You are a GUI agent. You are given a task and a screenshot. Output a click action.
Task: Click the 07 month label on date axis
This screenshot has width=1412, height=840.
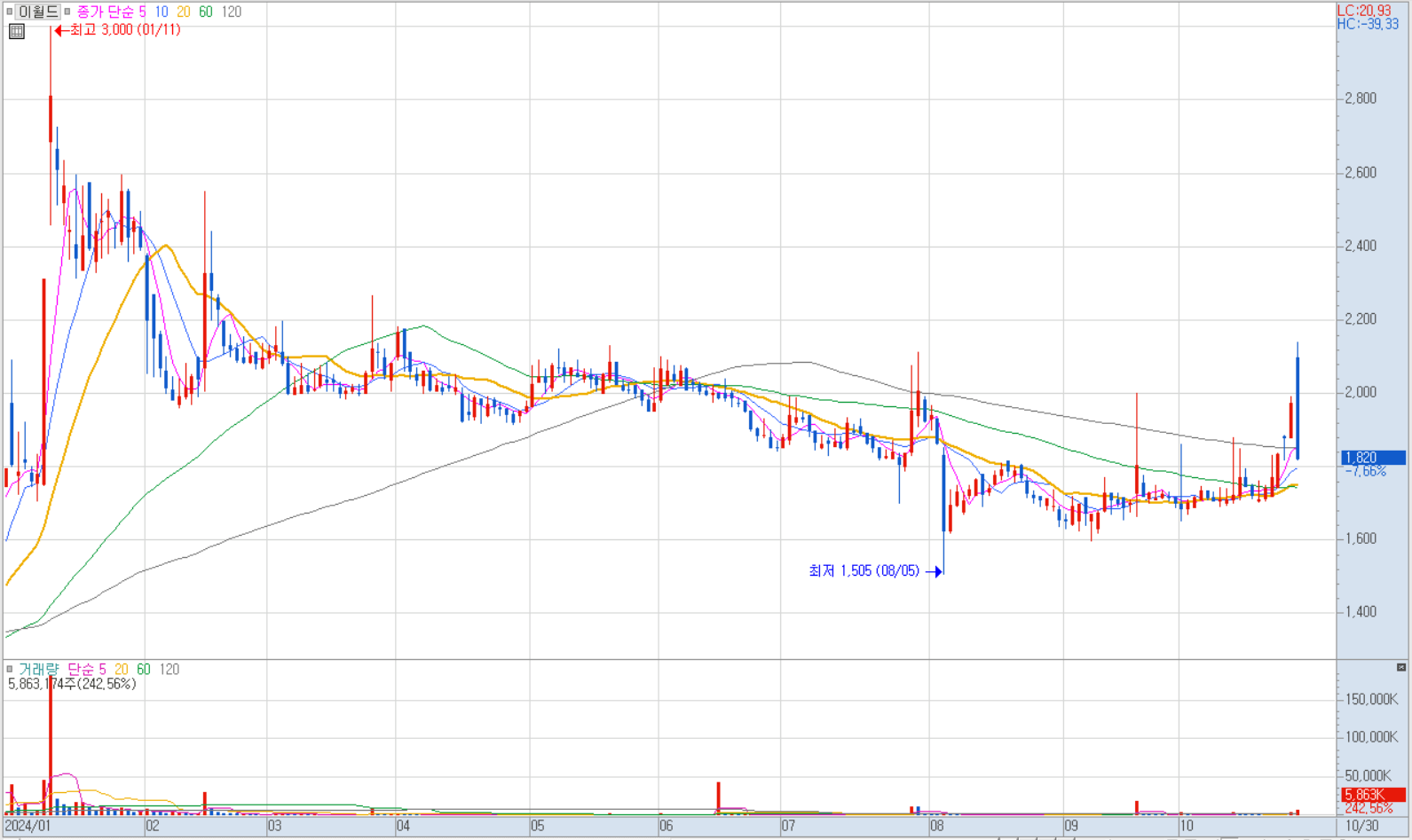[x=788, y=827]
